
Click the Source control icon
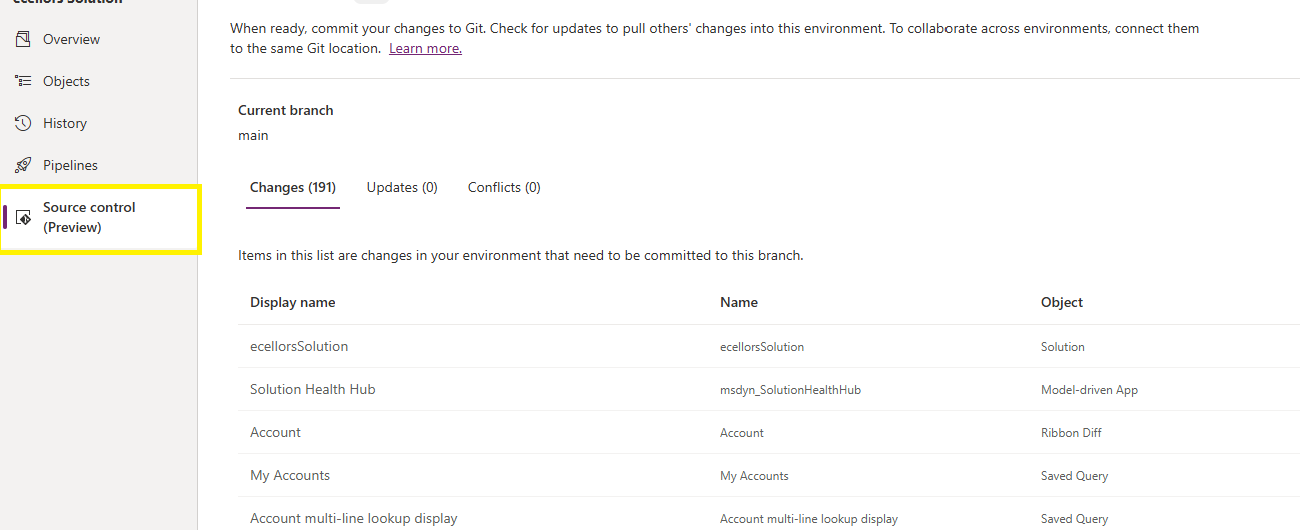tap(24, 217)
